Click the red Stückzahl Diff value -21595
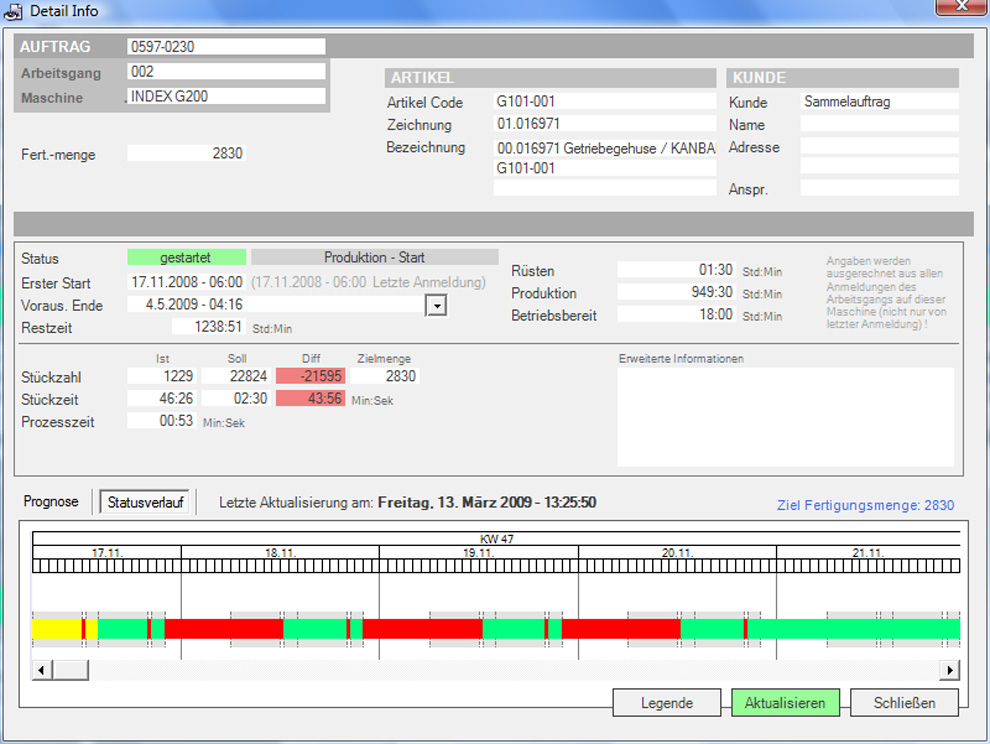 311,376
